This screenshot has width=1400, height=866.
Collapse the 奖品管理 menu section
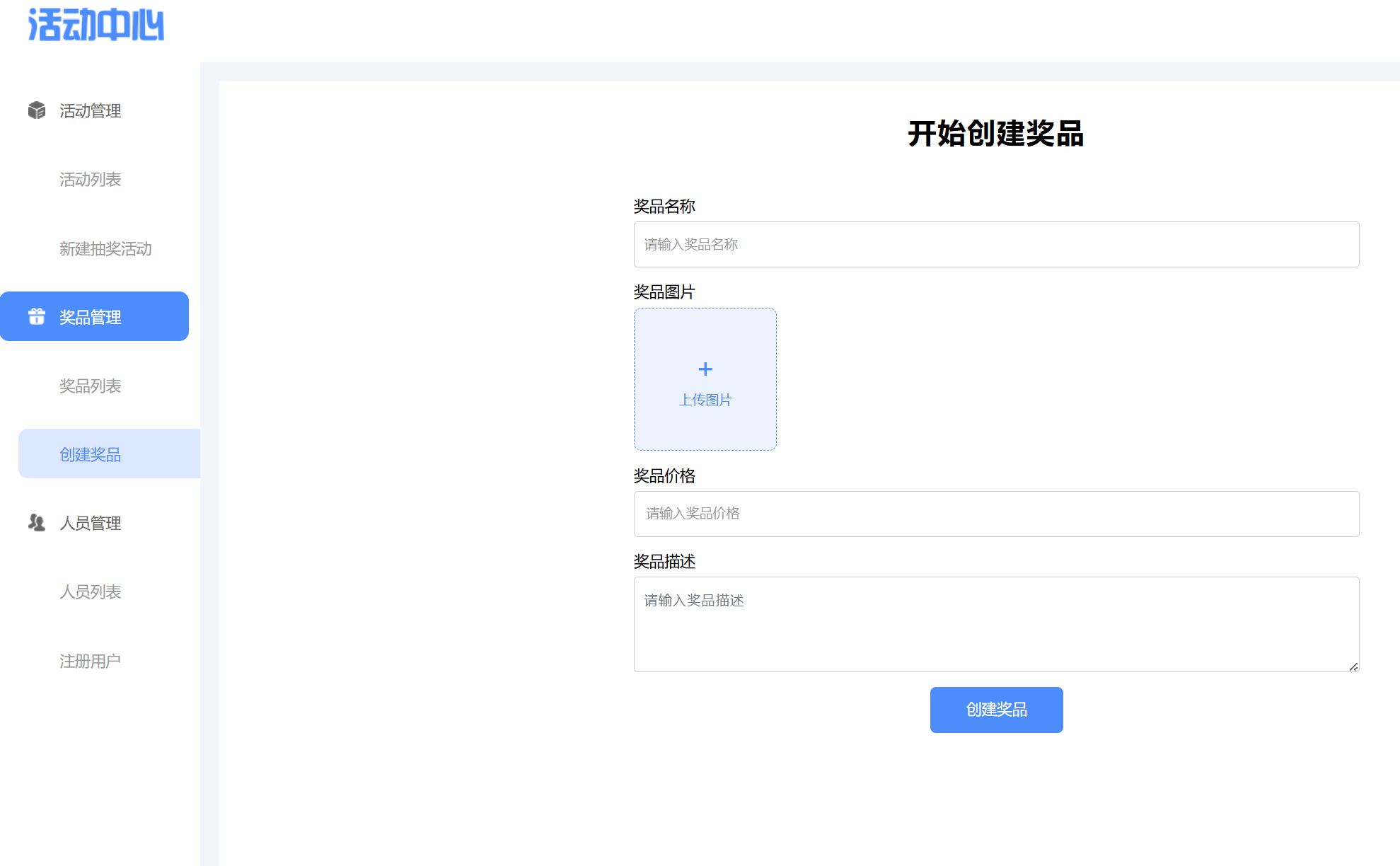click(x=91, y=317)
